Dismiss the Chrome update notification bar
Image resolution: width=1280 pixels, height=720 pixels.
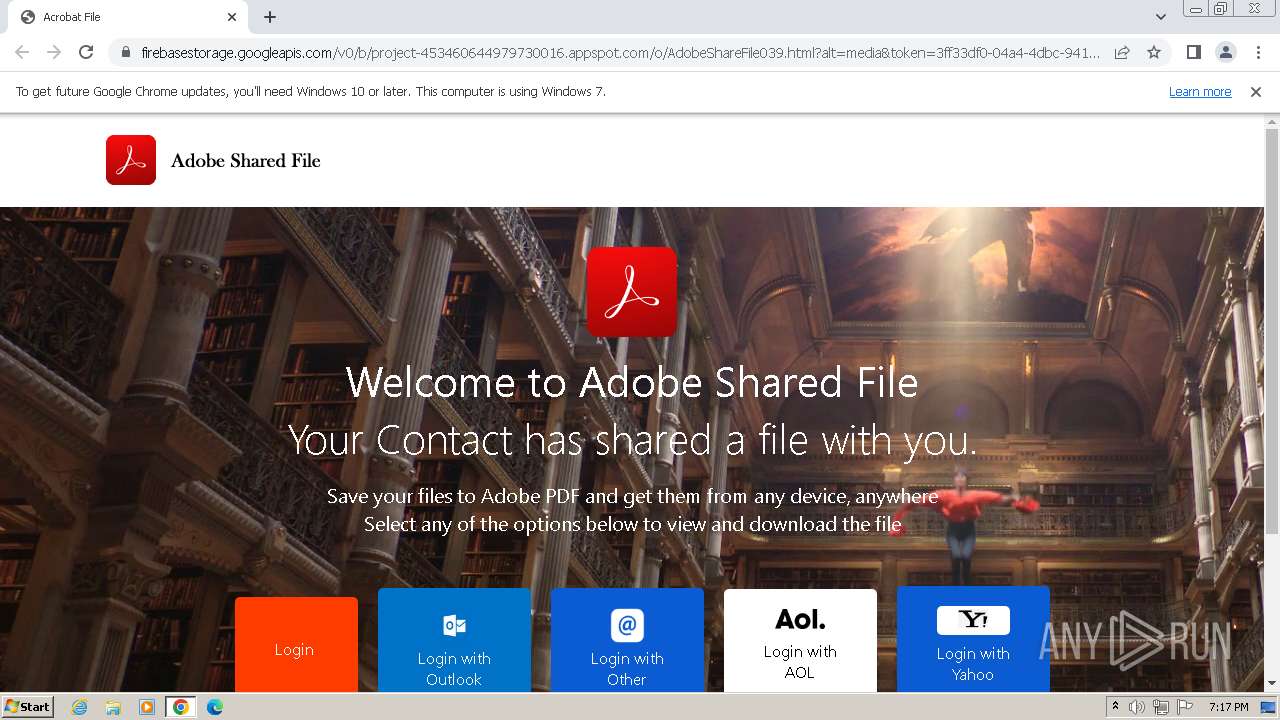[1256, 91]
